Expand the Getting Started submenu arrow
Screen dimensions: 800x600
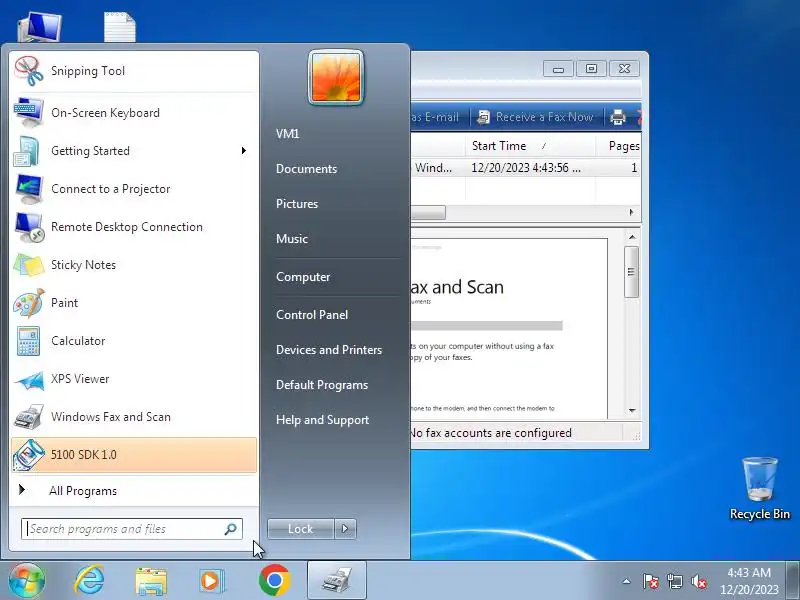tap(244, 151)
